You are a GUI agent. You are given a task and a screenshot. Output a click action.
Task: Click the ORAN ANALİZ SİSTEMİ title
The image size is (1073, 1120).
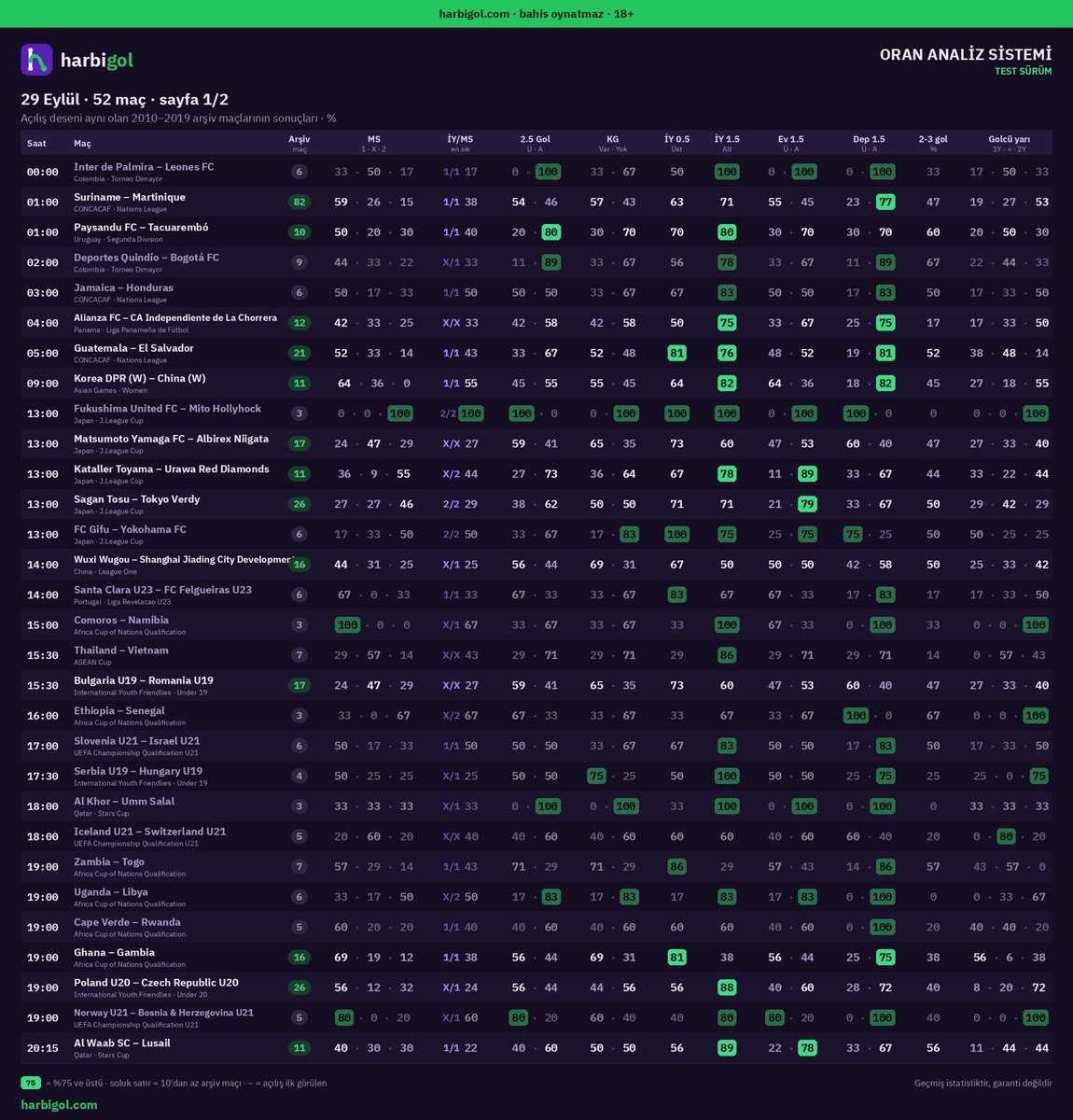point(966,55)
